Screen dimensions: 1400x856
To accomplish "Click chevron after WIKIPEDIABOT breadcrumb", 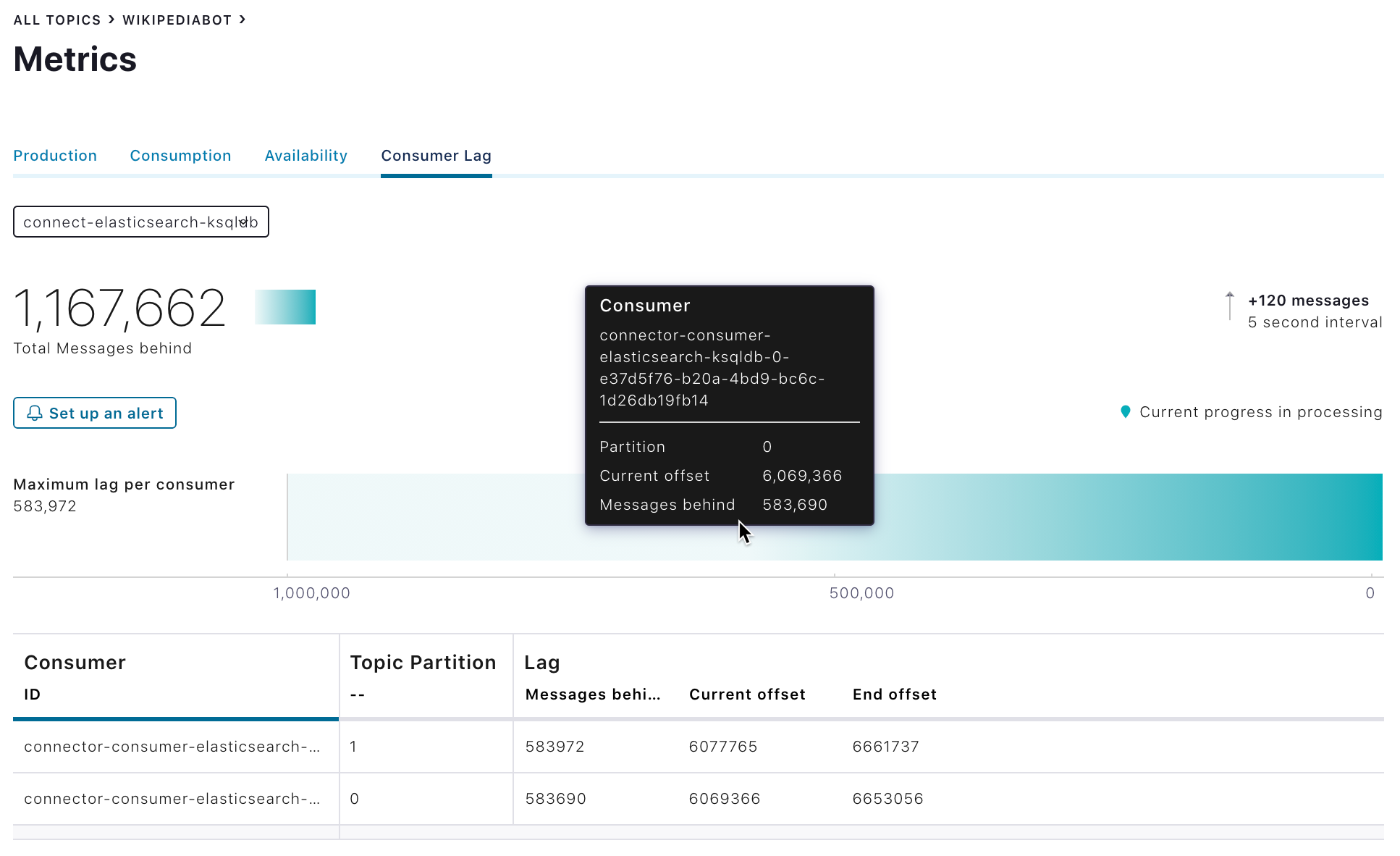I will pos(243,20).
